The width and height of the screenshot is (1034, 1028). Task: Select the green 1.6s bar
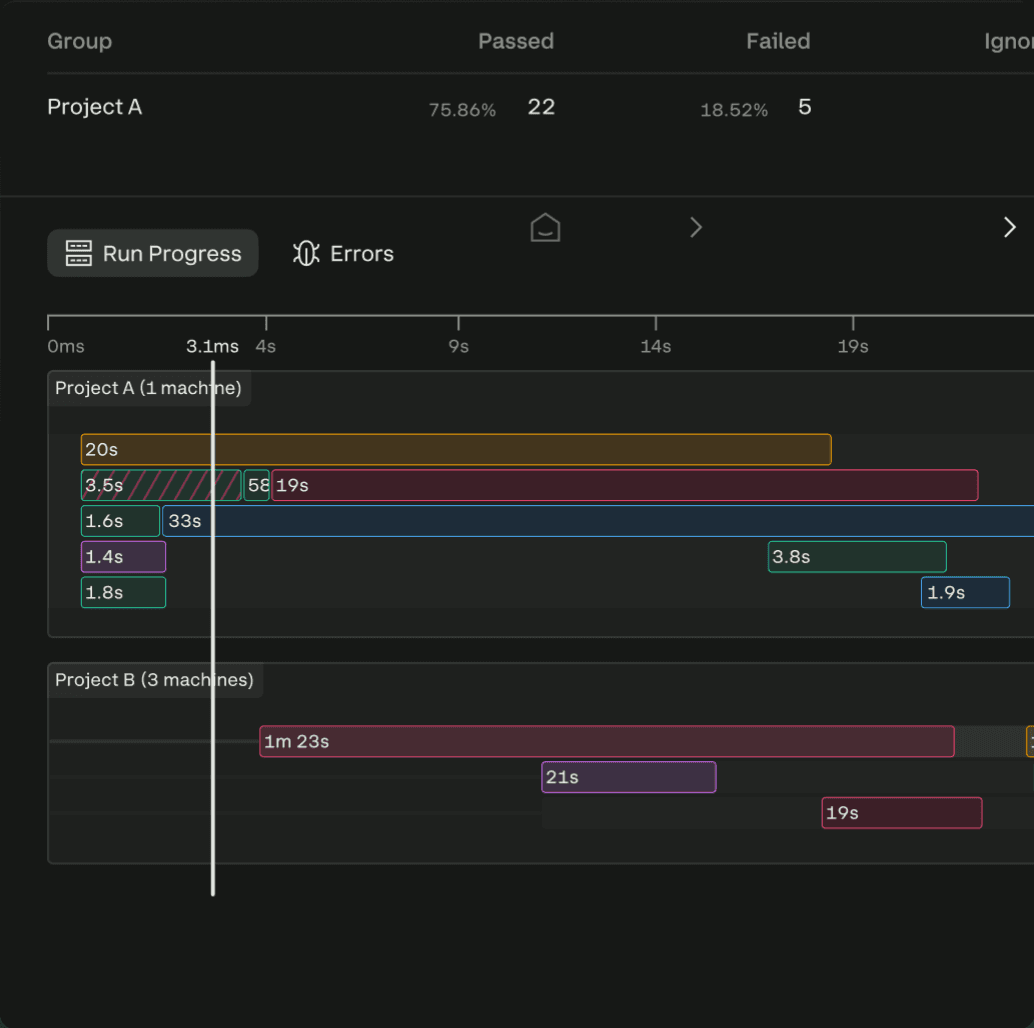pyautogui.click(x=120, y=521)
